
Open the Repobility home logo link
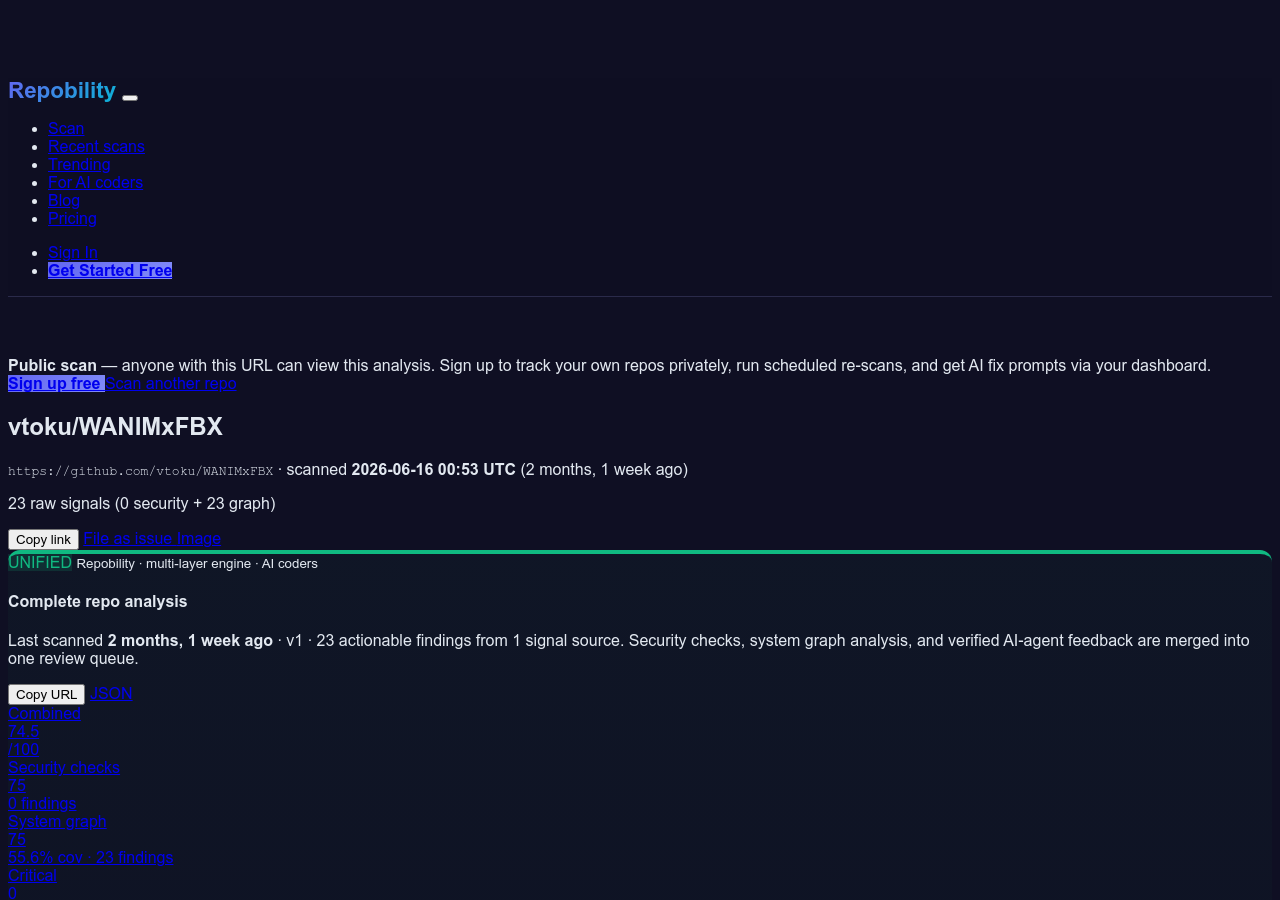pyautogui.click(x=62, y=90)
